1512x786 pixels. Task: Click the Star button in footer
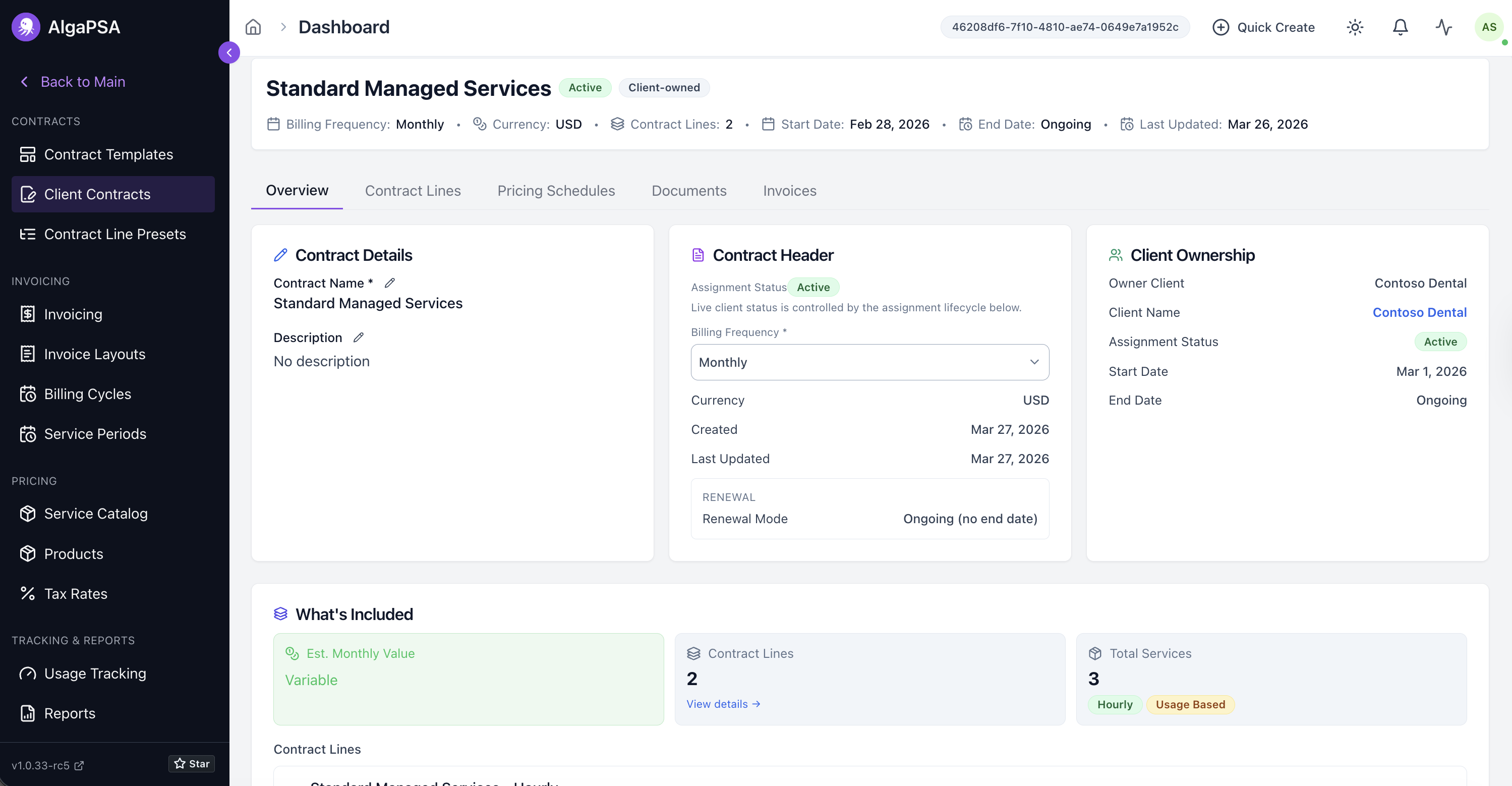tap(192, 764)
